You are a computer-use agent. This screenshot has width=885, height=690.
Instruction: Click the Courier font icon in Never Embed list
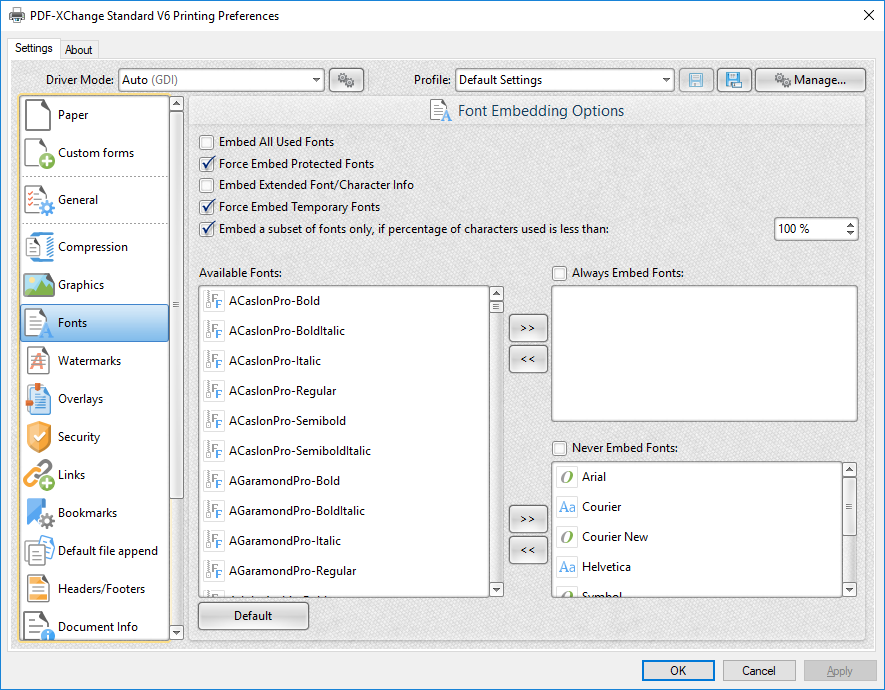click(567, 507)
